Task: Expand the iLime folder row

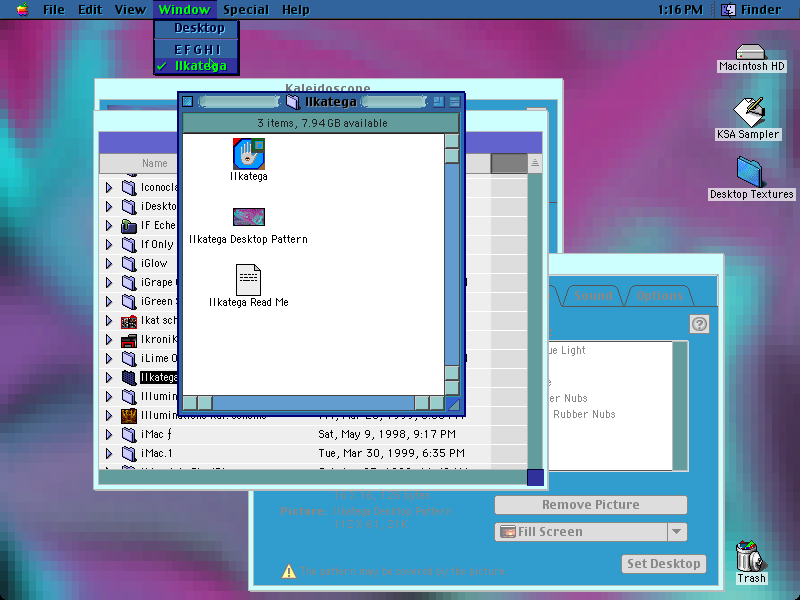Action: 109,359
